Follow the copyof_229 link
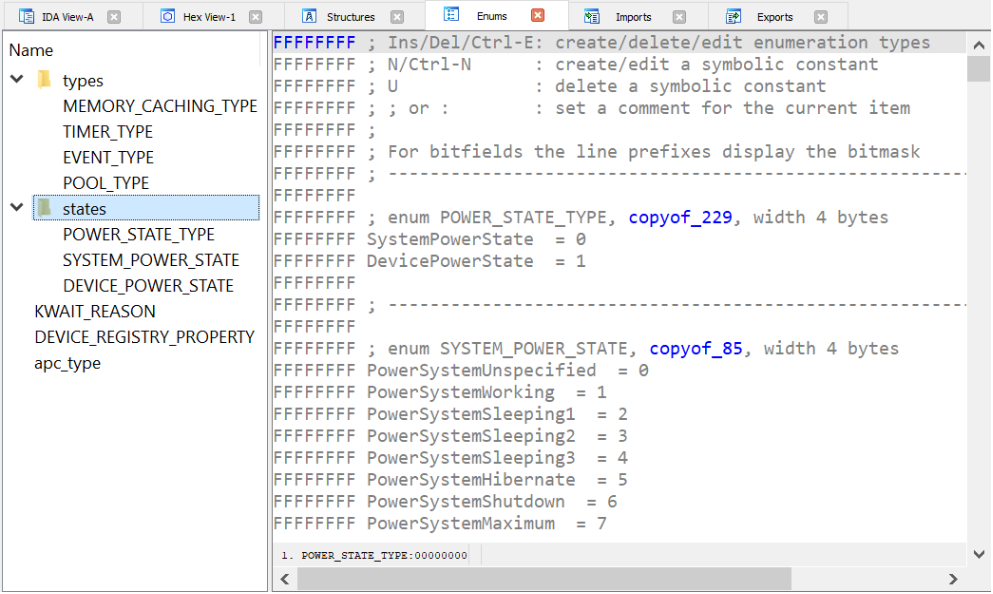The width and height of the screenshot is (993, 594). pyautogui.click(x=680, y=217)
